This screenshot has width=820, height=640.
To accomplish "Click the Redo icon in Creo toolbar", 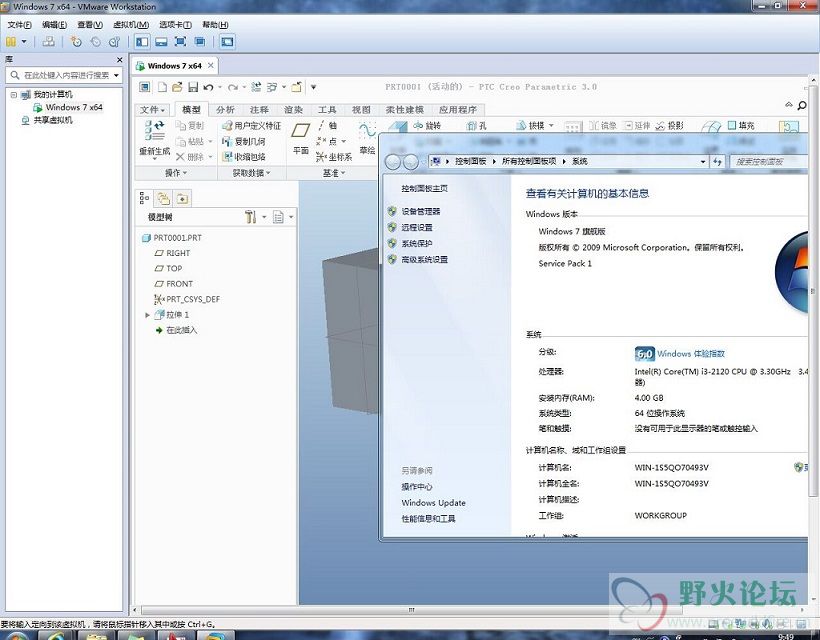I will [233, 87].
